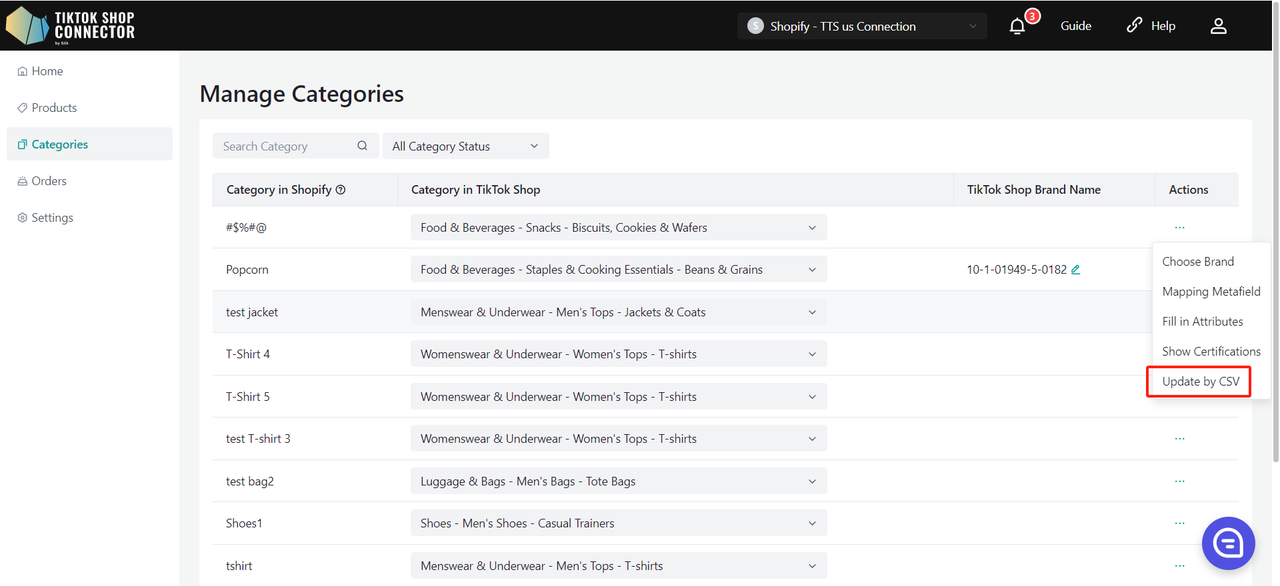Select Fill in Attributes menu option
Screen dimensions: 1280x586
[x=1202, y=322]
